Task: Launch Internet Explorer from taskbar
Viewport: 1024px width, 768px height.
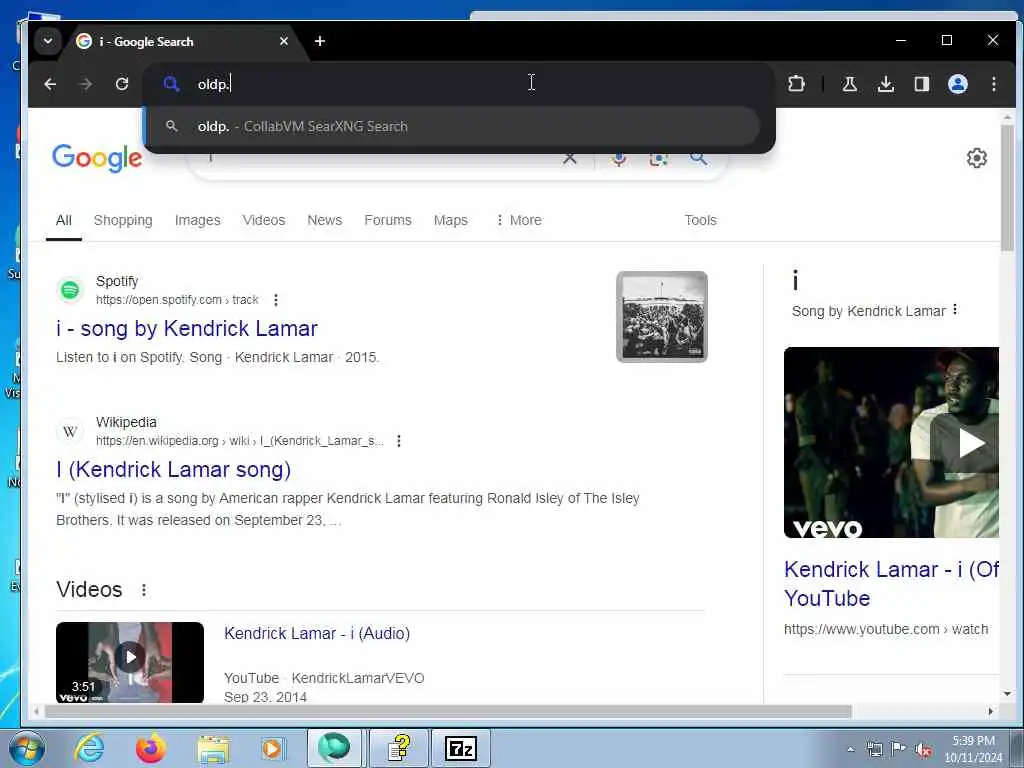Action: pos(89,748)
